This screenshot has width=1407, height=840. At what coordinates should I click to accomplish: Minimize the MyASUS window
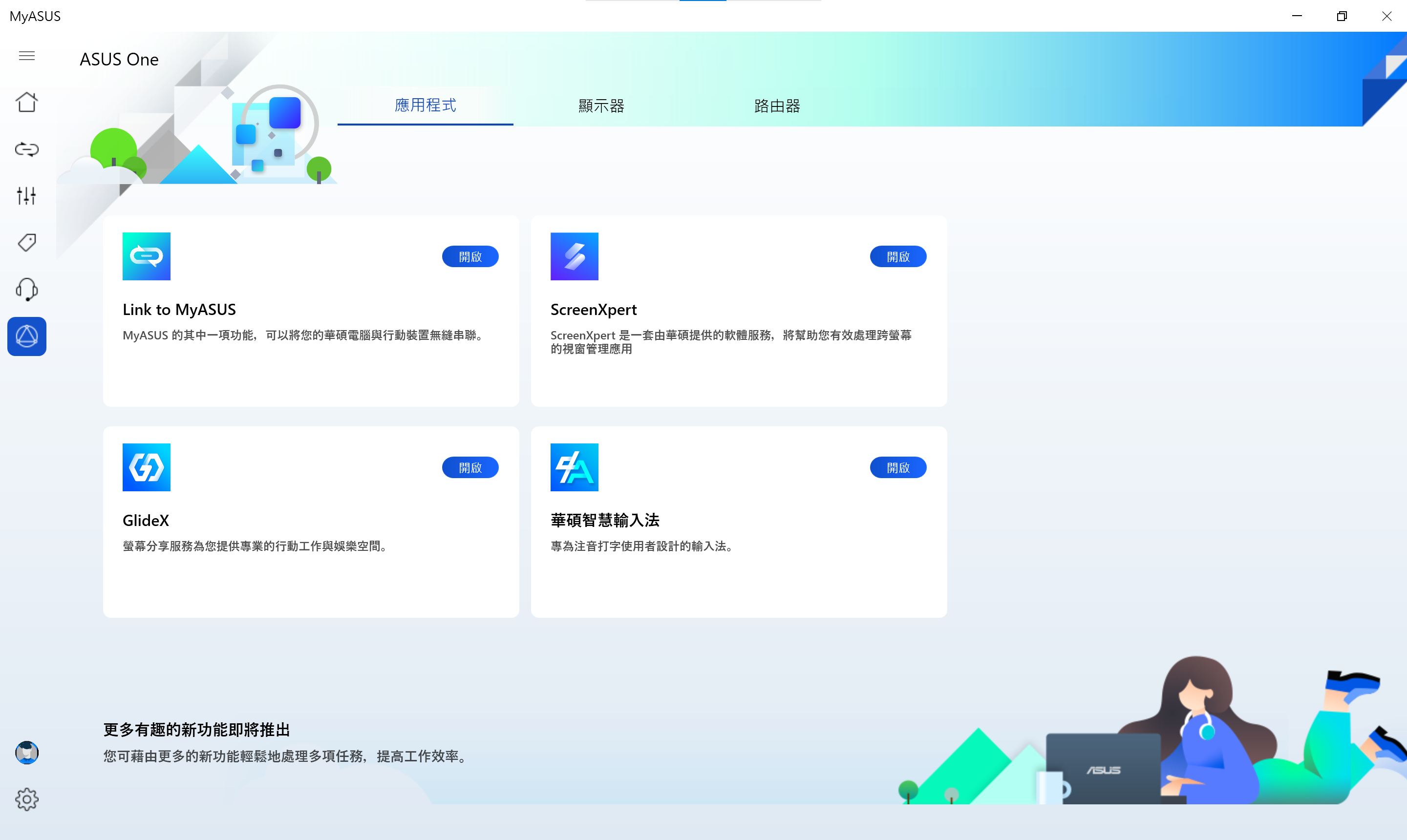[1297, 16]
